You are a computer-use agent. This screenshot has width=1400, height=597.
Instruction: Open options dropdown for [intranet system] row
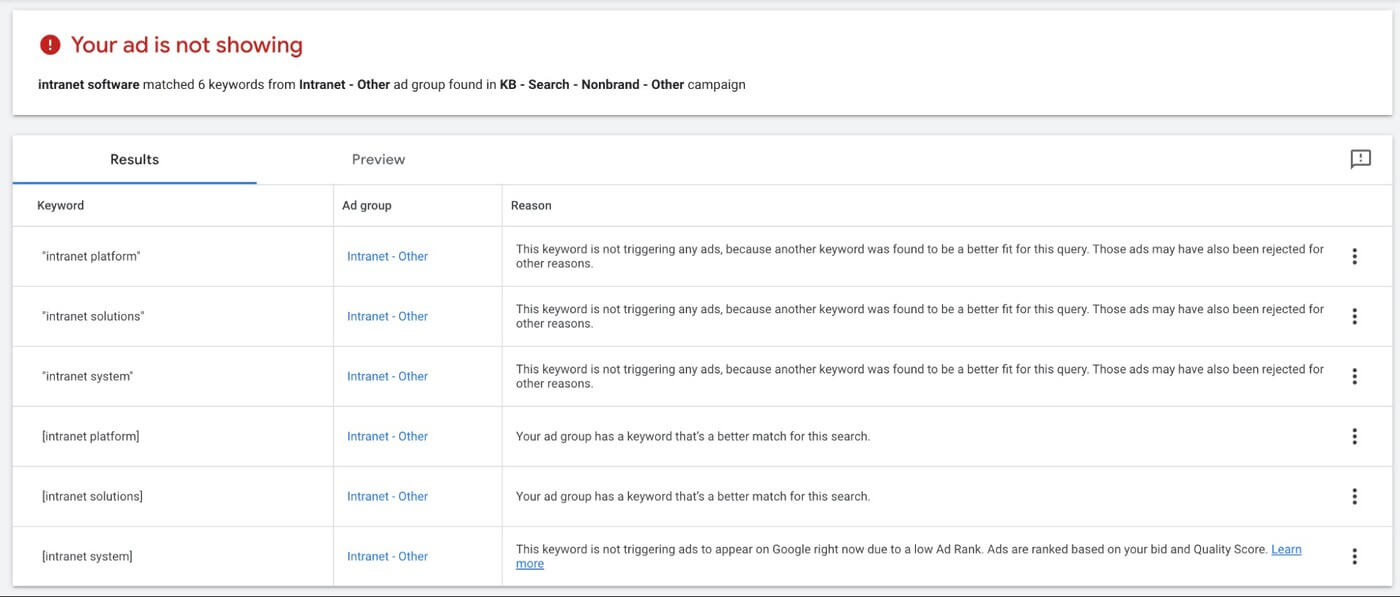1354,556
